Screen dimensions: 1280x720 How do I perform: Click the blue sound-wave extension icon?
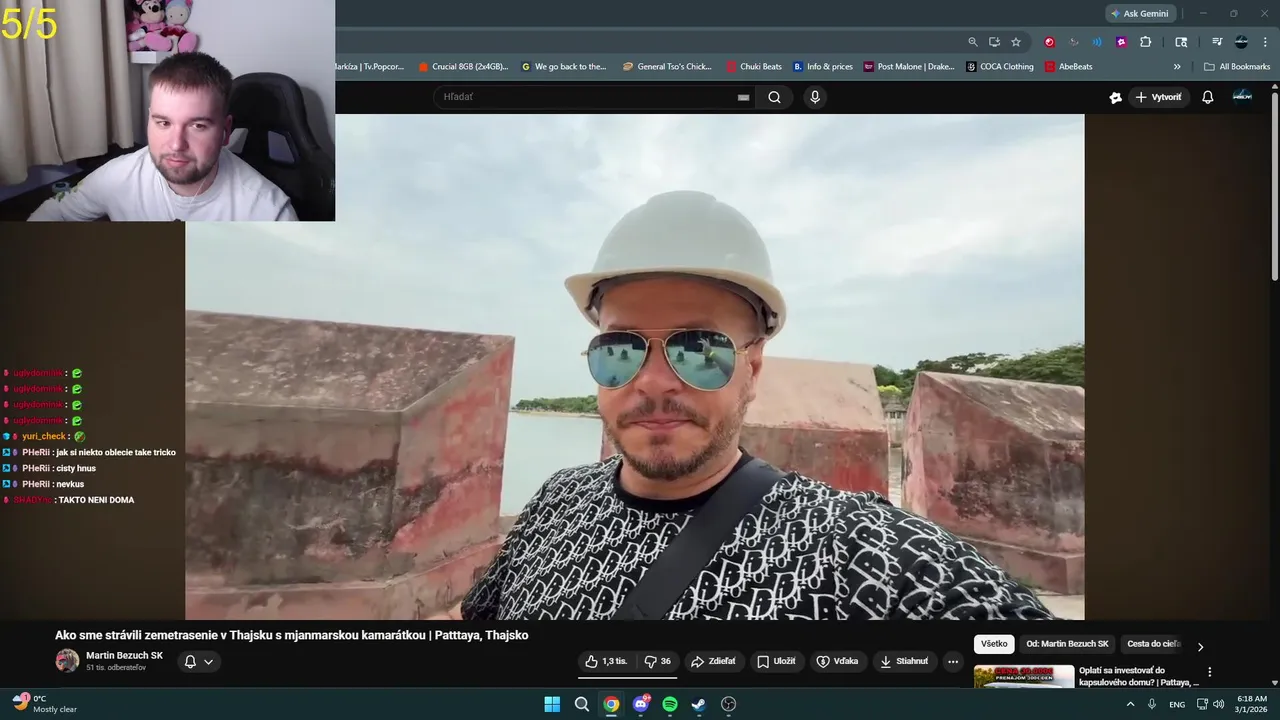tap(1097, 42)
